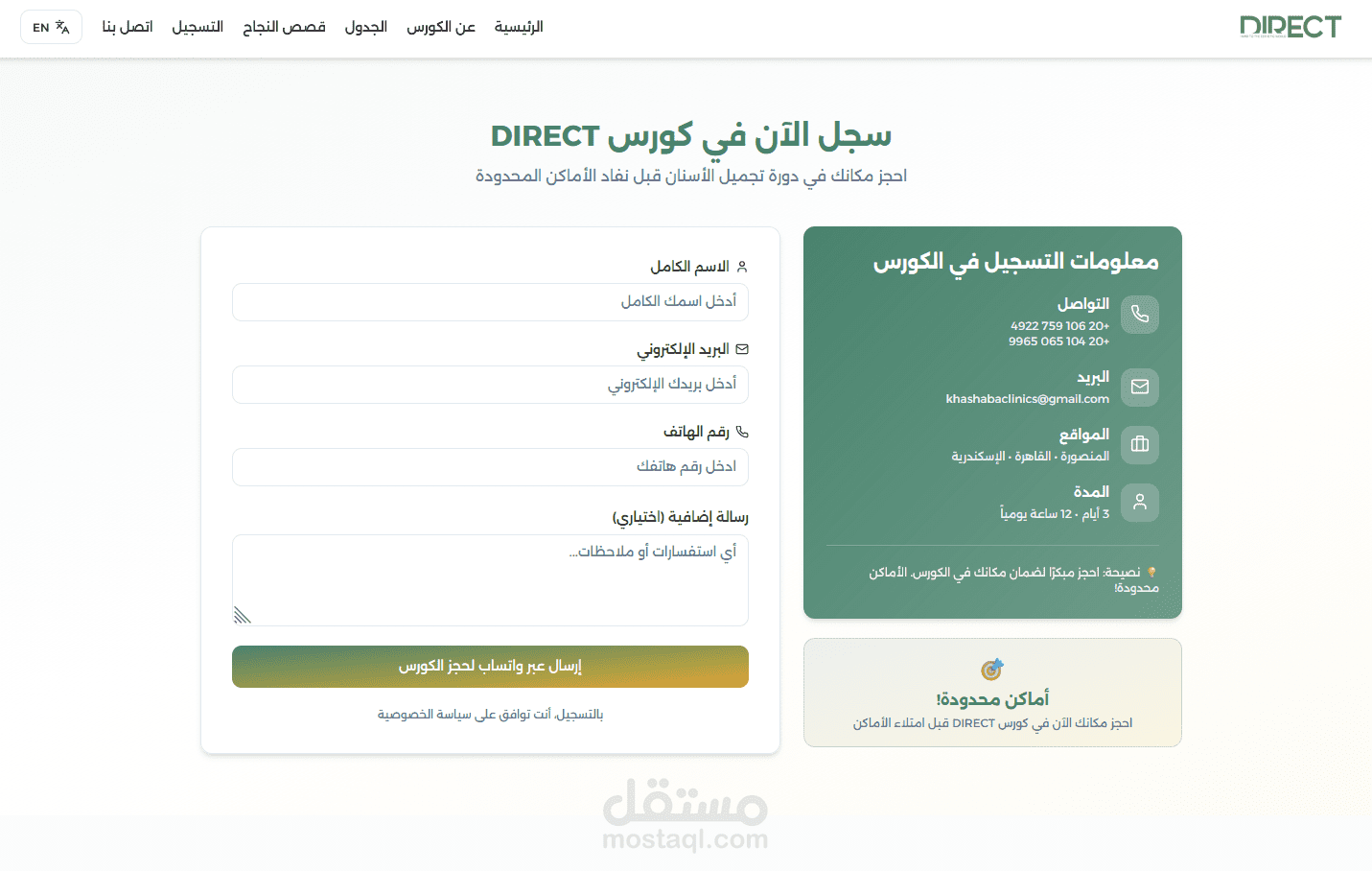This screenshot has height=871, width=1372.
Task: Click the main title سجل الآن في كورس DIRECT
Action: click(691, 136)
